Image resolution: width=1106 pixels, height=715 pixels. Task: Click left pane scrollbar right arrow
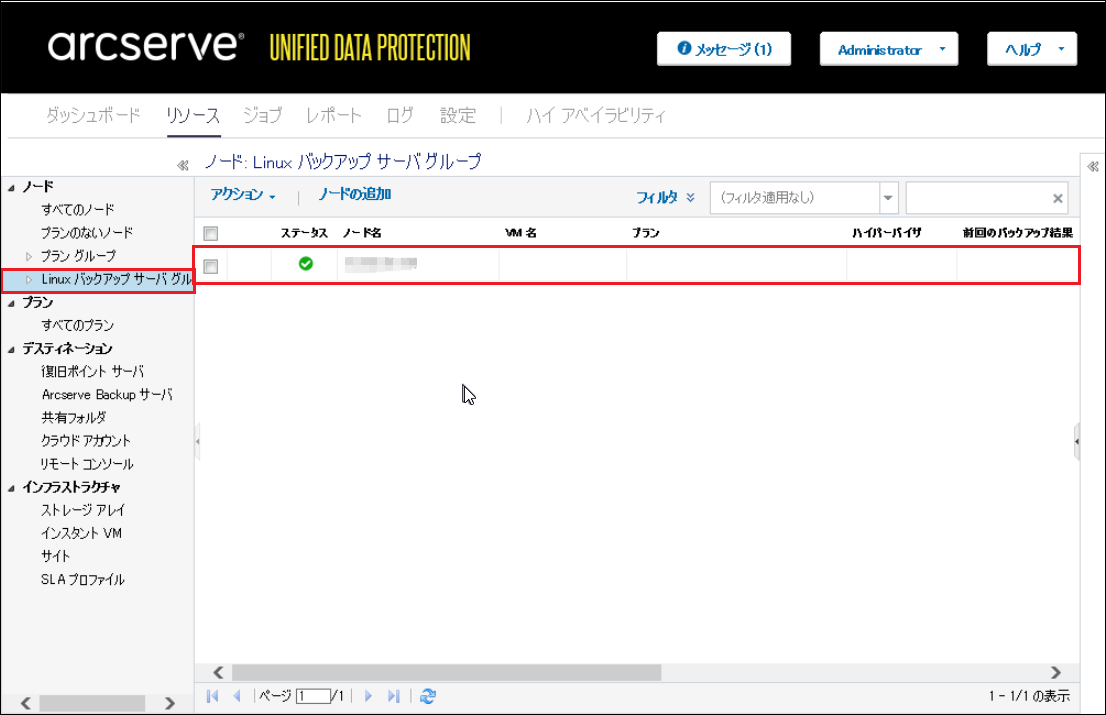click(169, 703)
